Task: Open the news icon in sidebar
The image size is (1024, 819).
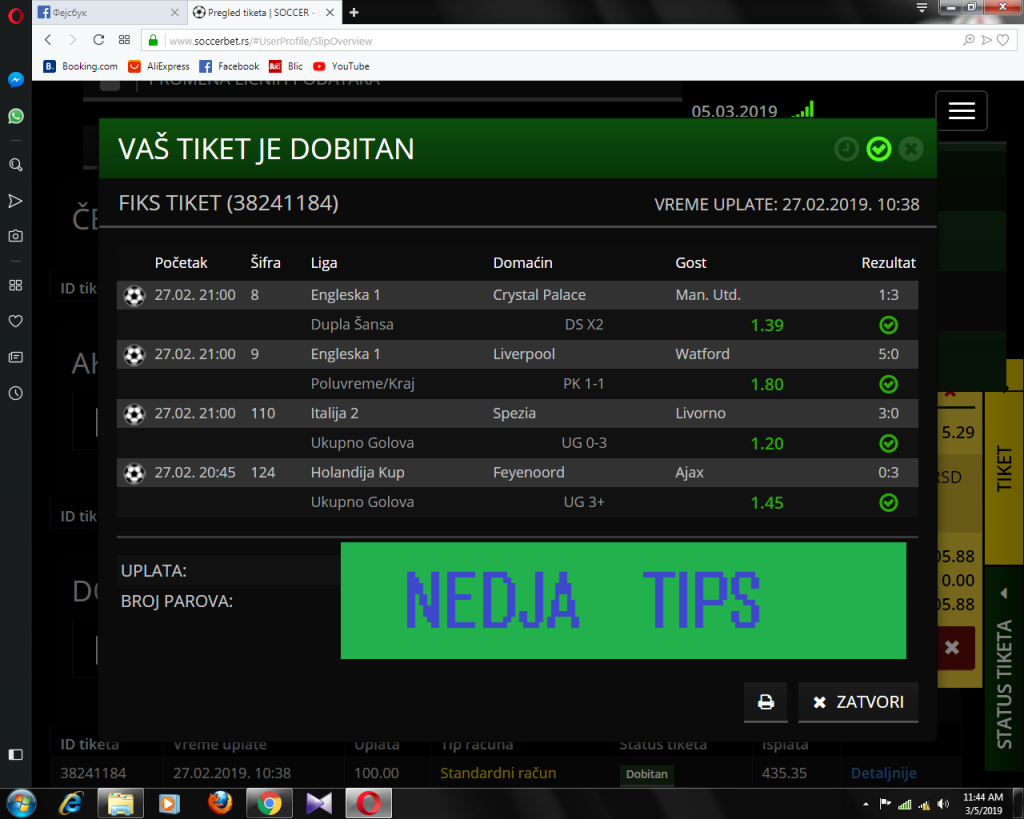Action: pos(16,357)
